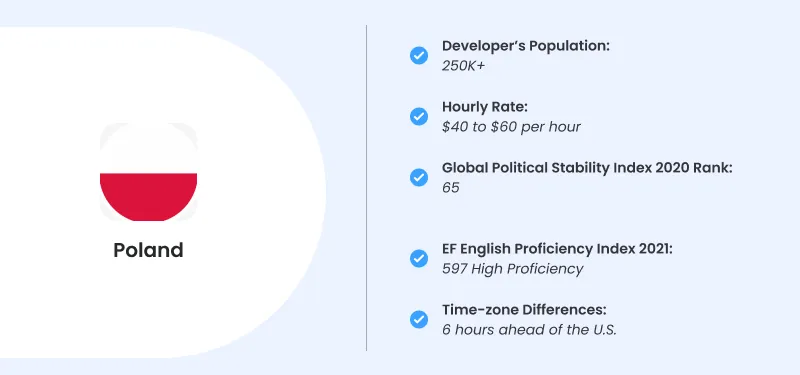Click the checkmark beside Time-zone Differences
Image resolution: width=800 pixels, height=375 pixels.
point(419,320)
